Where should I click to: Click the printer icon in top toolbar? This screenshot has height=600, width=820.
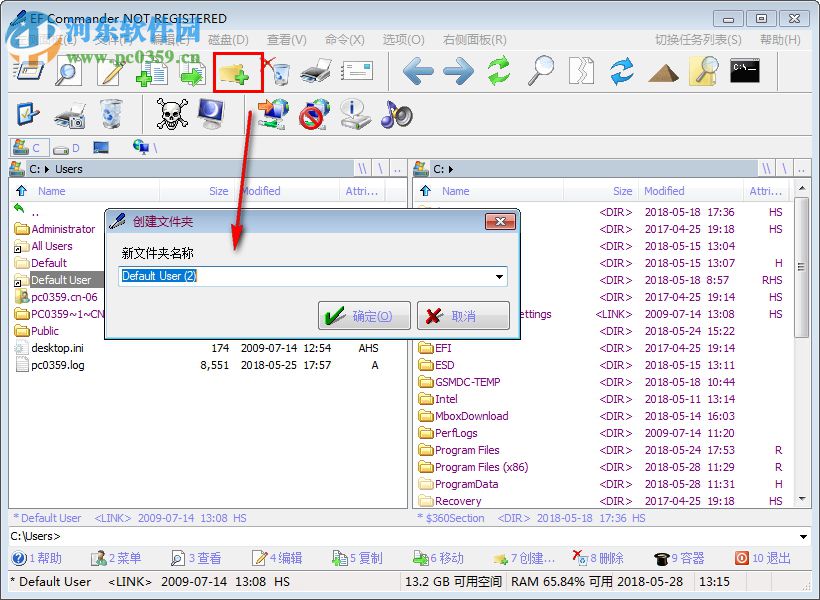(x=316, y=71)
